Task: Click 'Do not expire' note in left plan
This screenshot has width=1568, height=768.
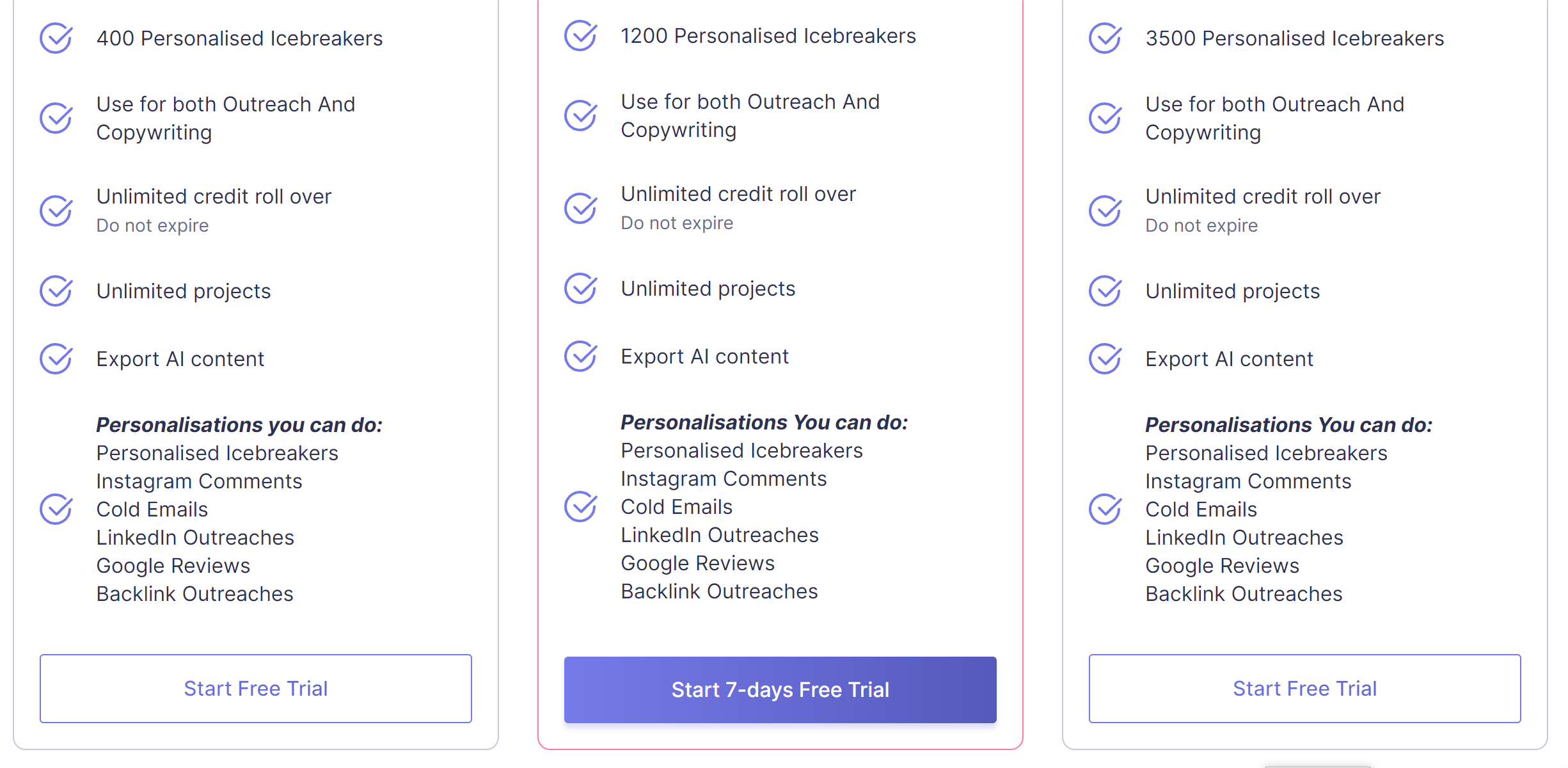Action: pos(152,225)
